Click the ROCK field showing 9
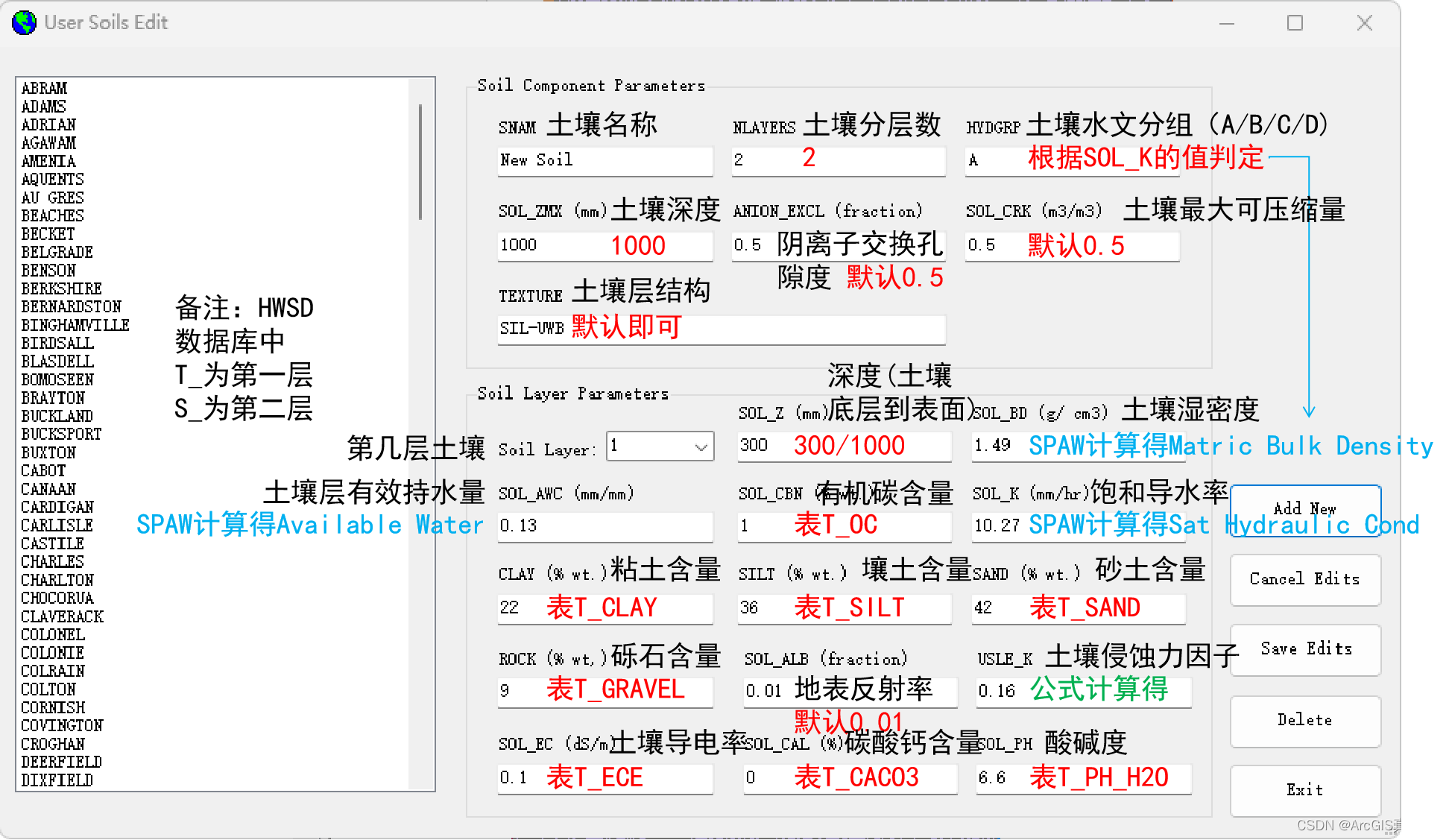The image size is (1449, 840). 605,692
